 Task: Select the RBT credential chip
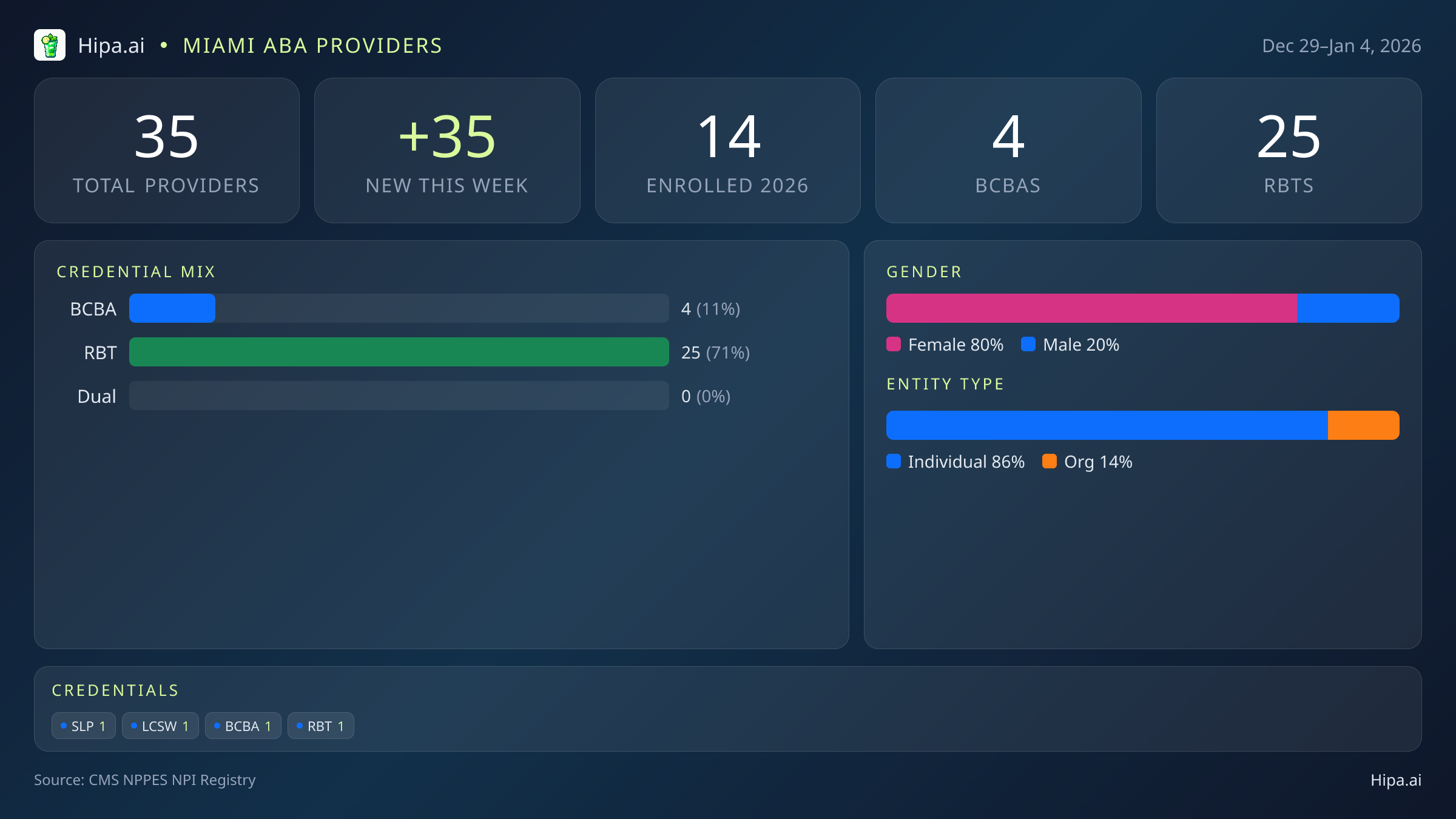[320, 726]
